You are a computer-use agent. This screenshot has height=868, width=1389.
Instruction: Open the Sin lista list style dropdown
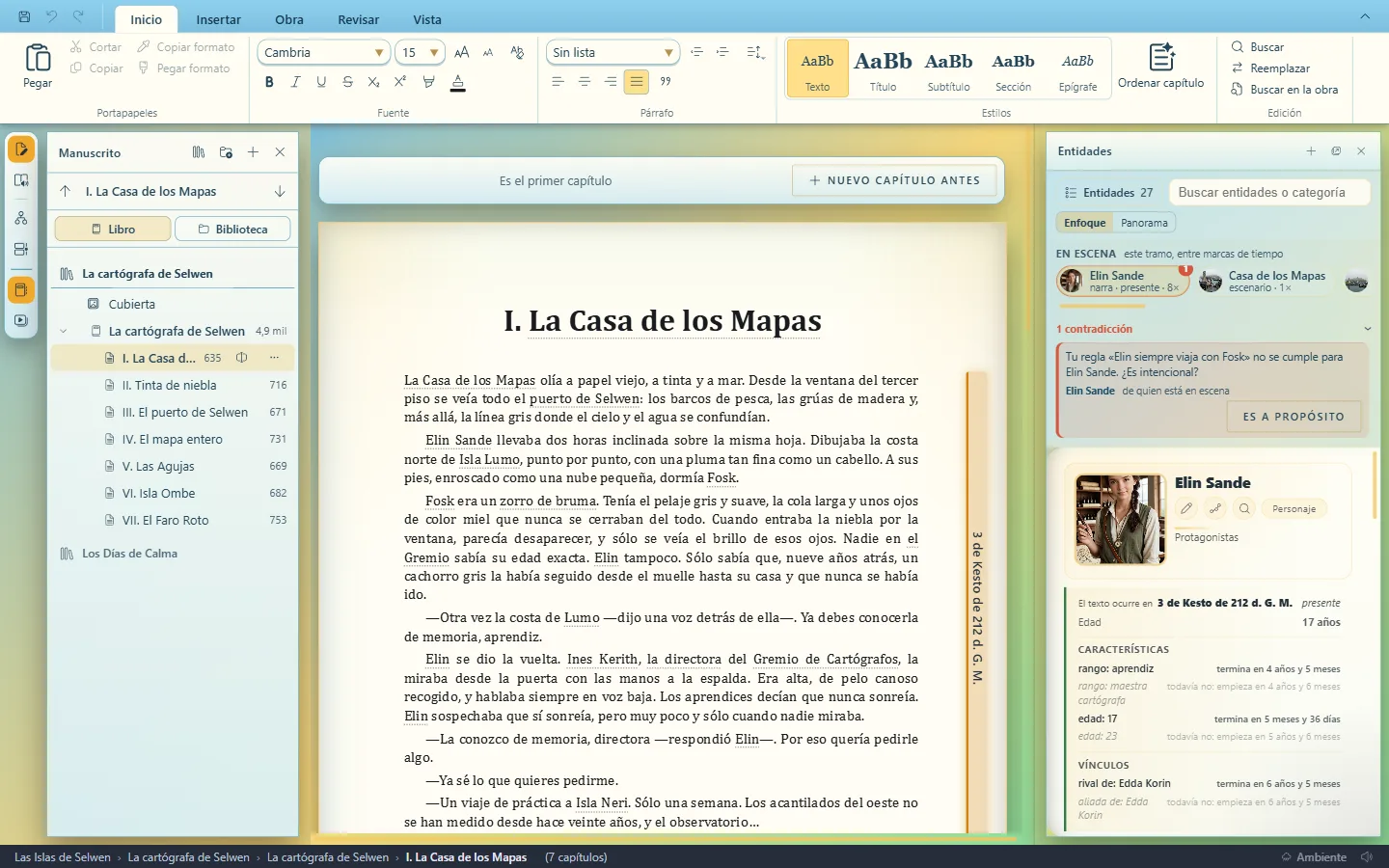click(613, 52)
